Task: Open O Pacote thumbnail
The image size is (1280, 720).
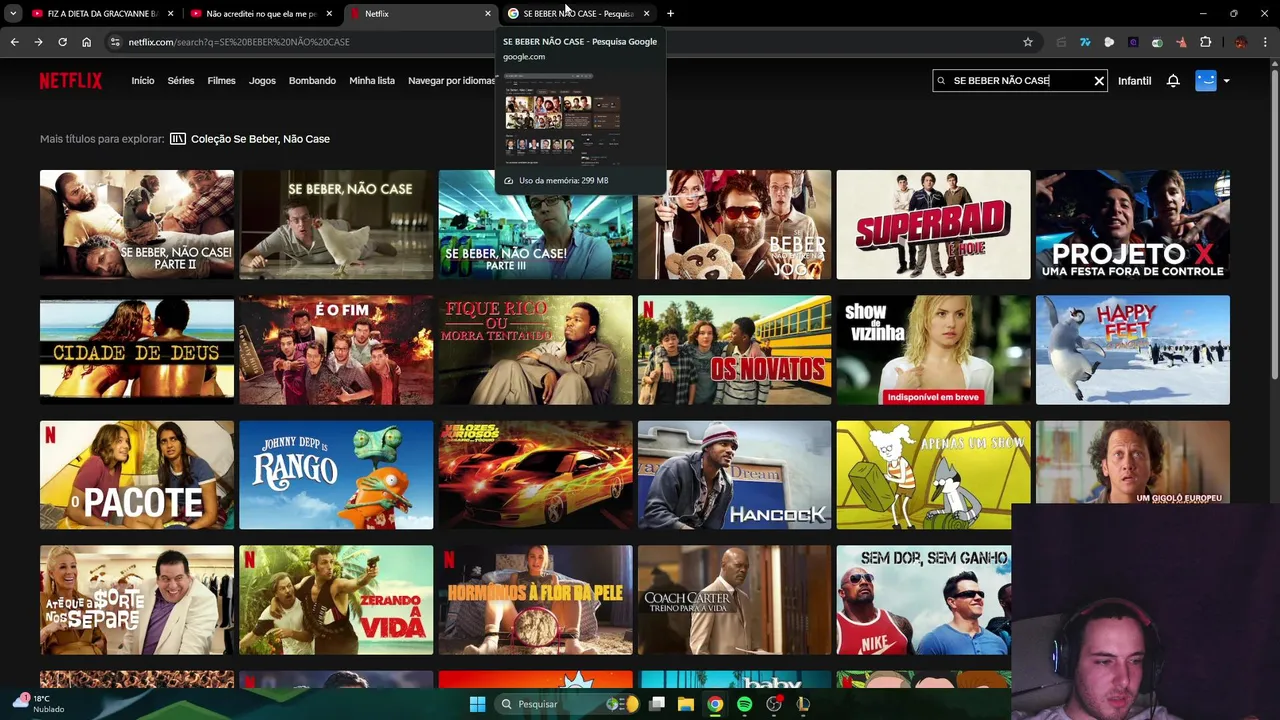Action: click(137, 475)
